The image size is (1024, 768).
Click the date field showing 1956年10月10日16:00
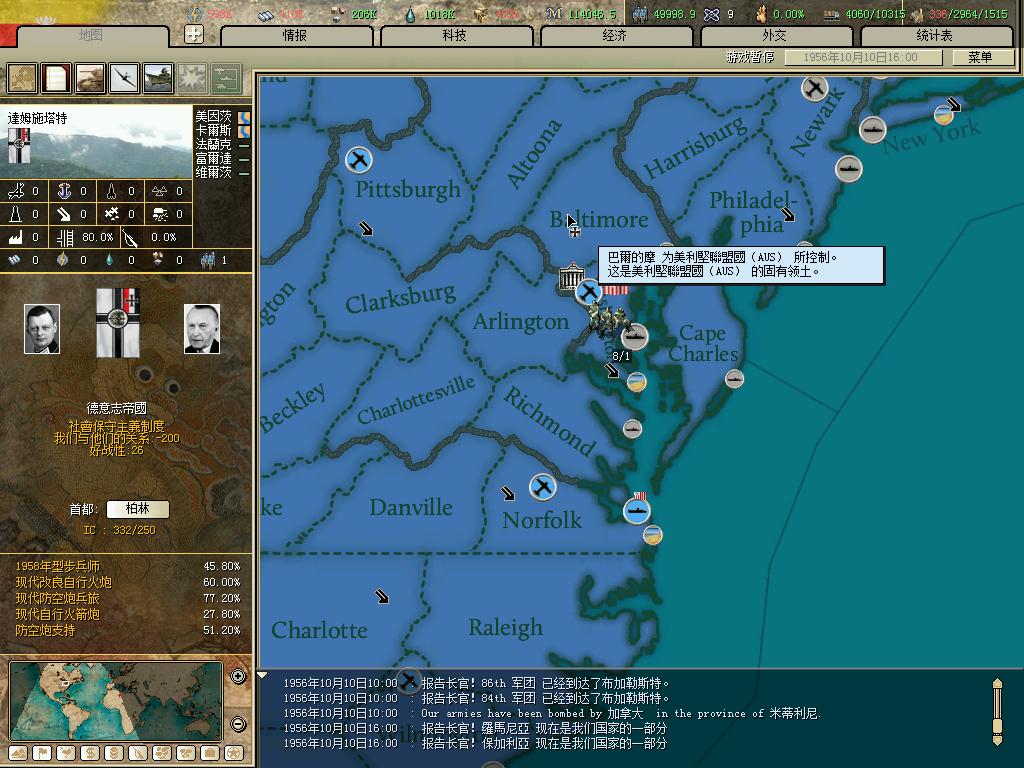pyautogui.click(x=863, y=57)
